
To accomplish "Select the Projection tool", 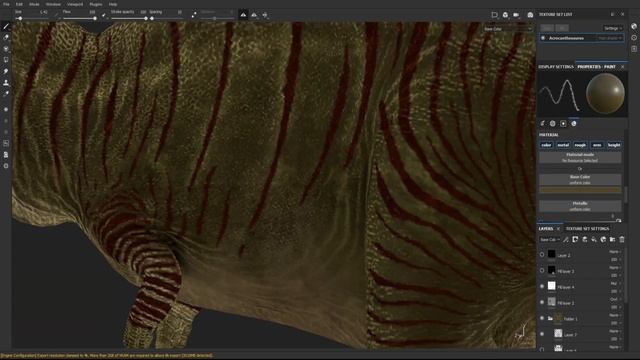I will coord(6,49).
